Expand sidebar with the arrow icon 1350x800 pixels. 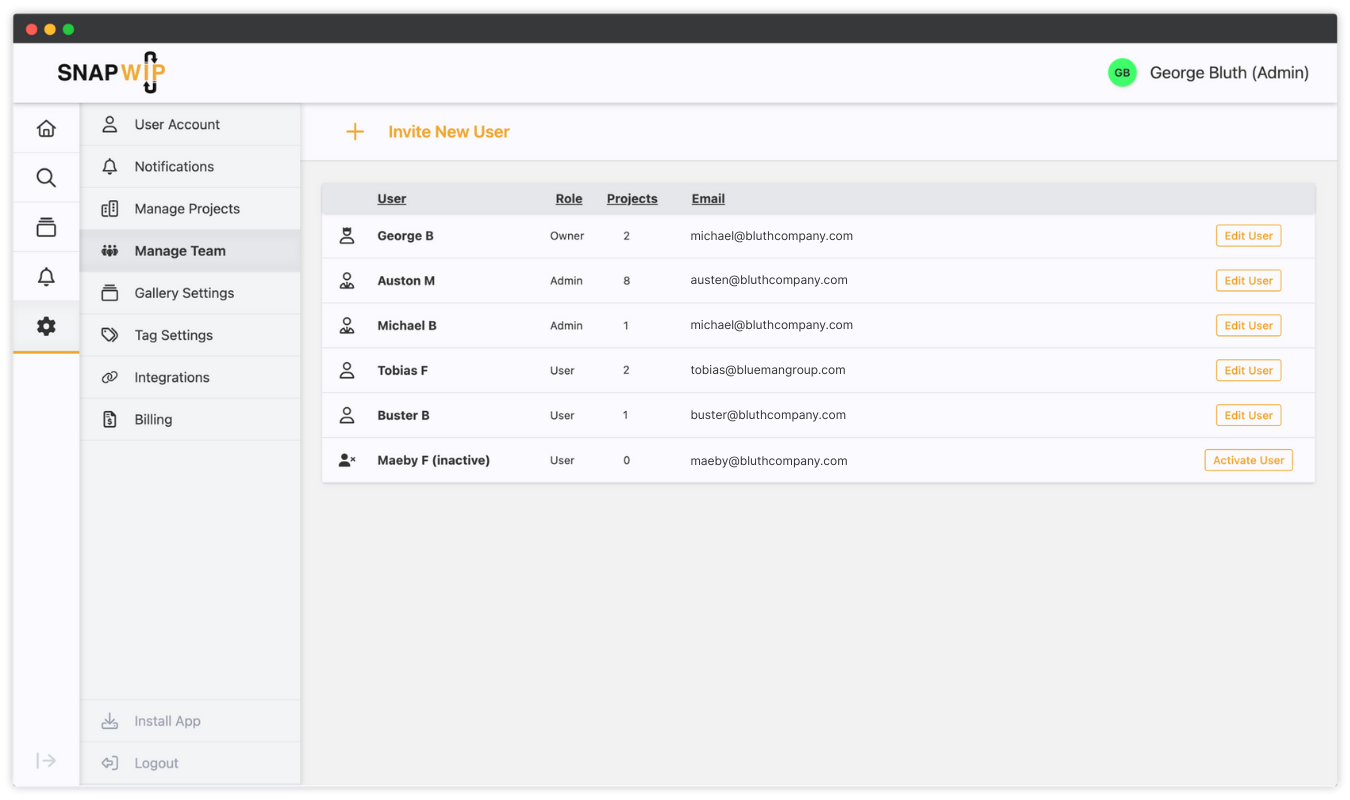point(46,761)
